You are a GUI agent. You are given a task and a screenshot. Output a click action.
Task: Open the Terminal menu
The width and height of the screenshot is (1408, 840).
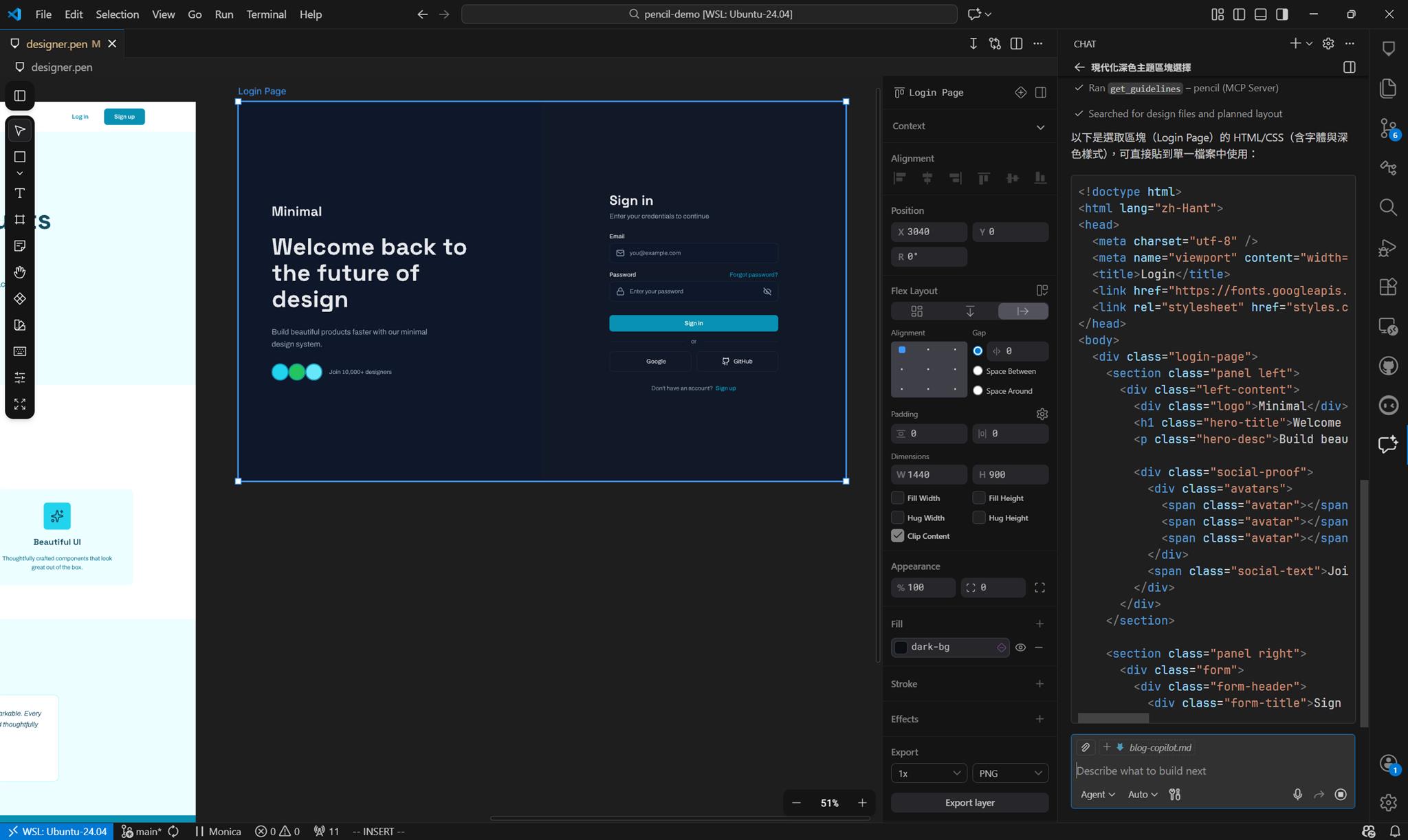(x=266, y=14)
